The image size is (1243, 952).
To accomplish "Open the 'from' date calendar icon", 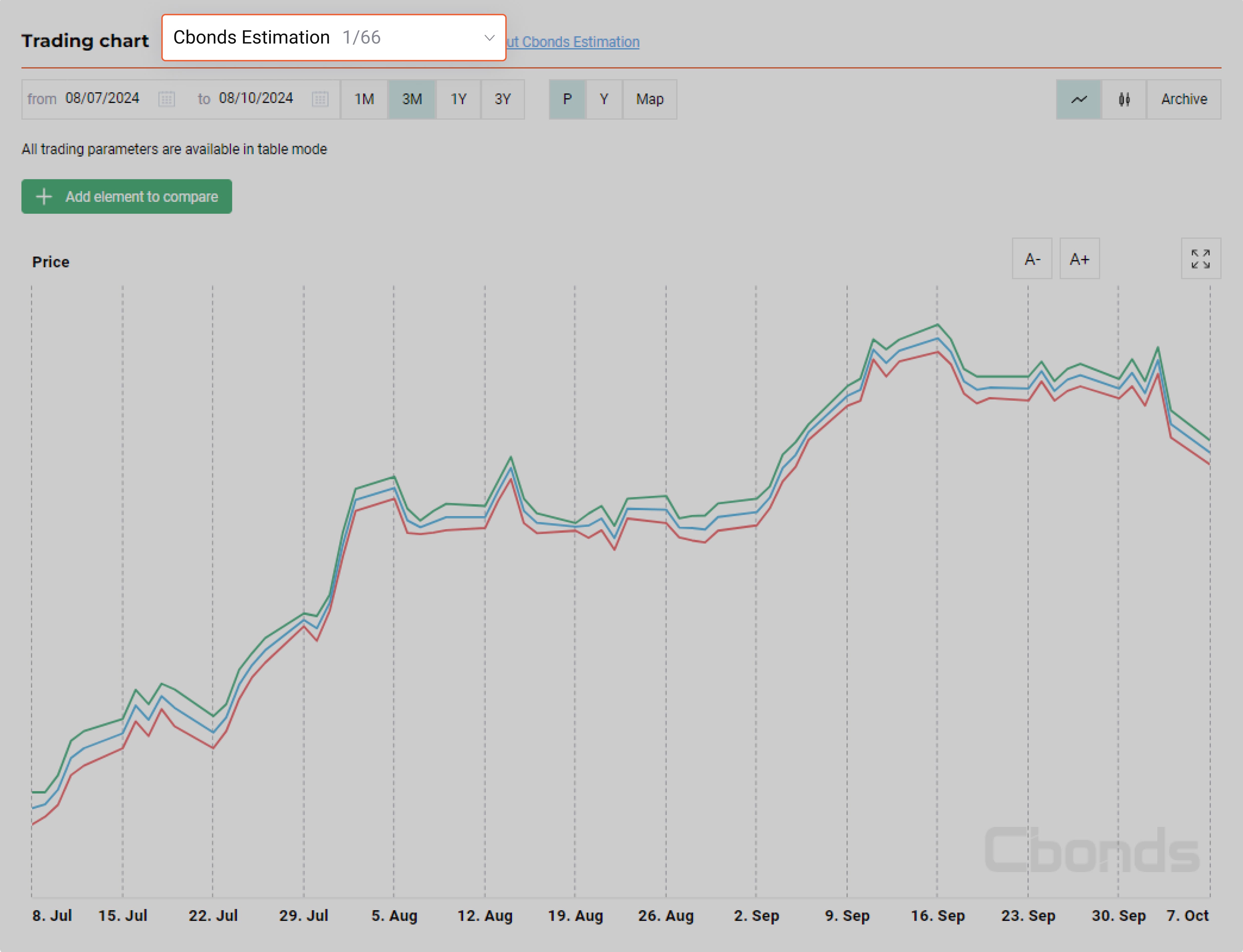I will pos(167,99).
